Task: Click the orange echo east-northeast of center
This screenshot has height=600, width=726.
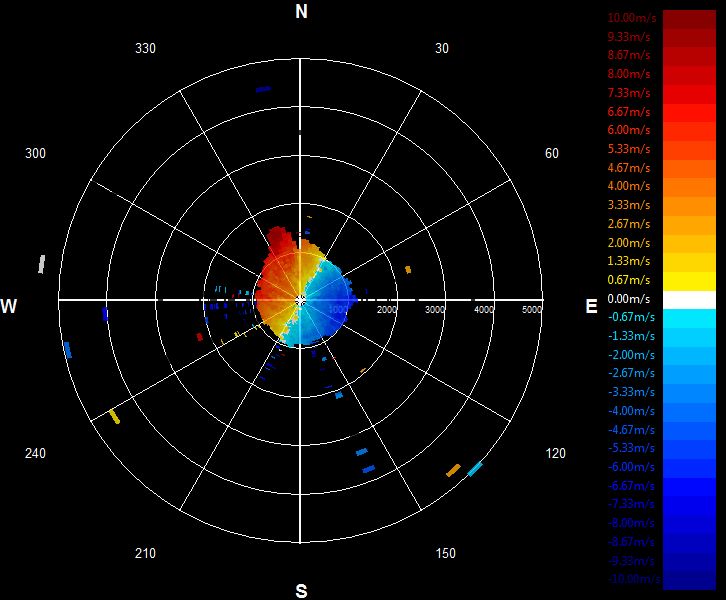Action: click(x=408, y=269)
